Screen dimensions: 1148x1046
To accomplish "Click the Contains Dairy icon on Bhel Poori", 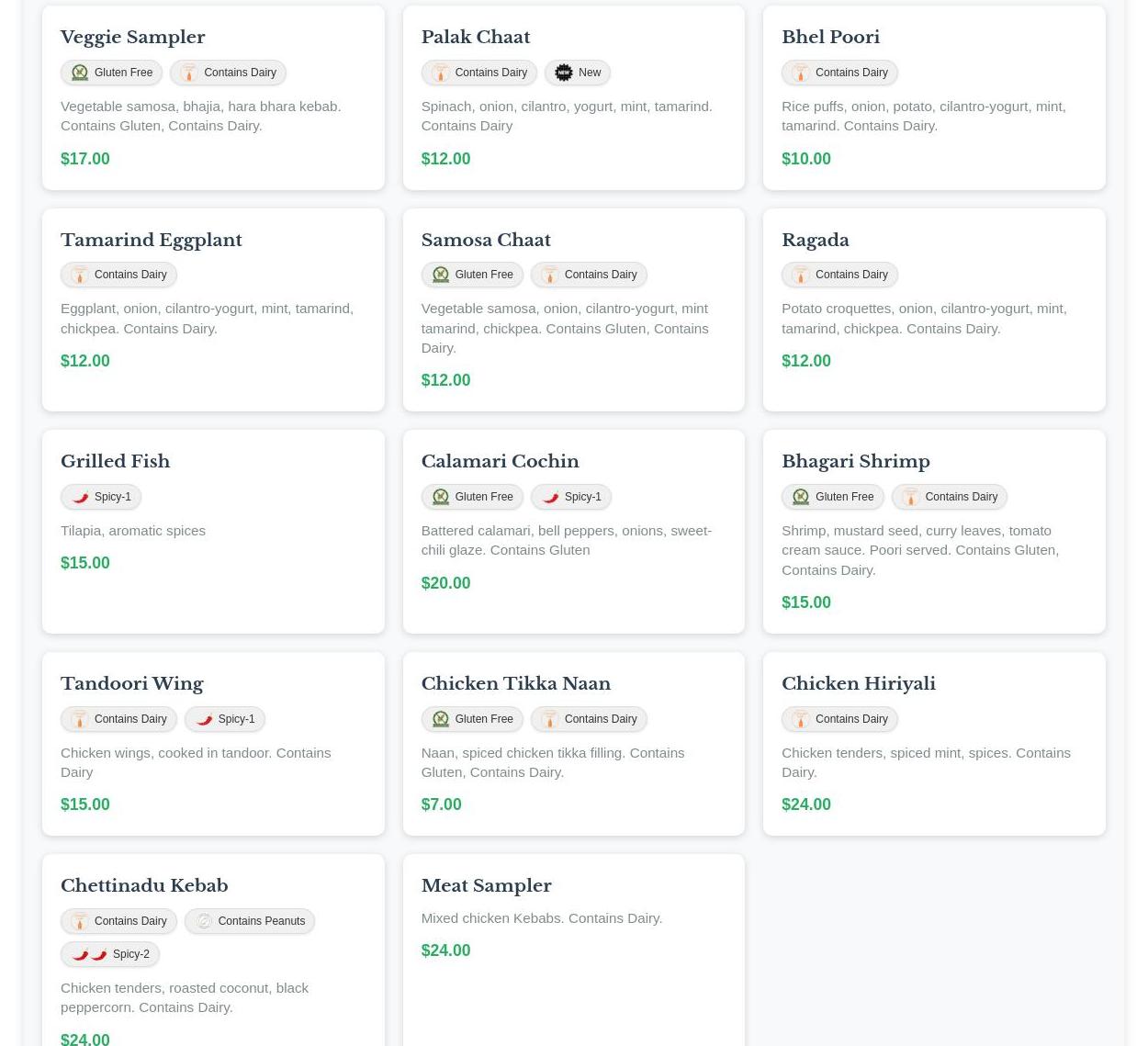I will pyautogui.click(x=801, y=73).
